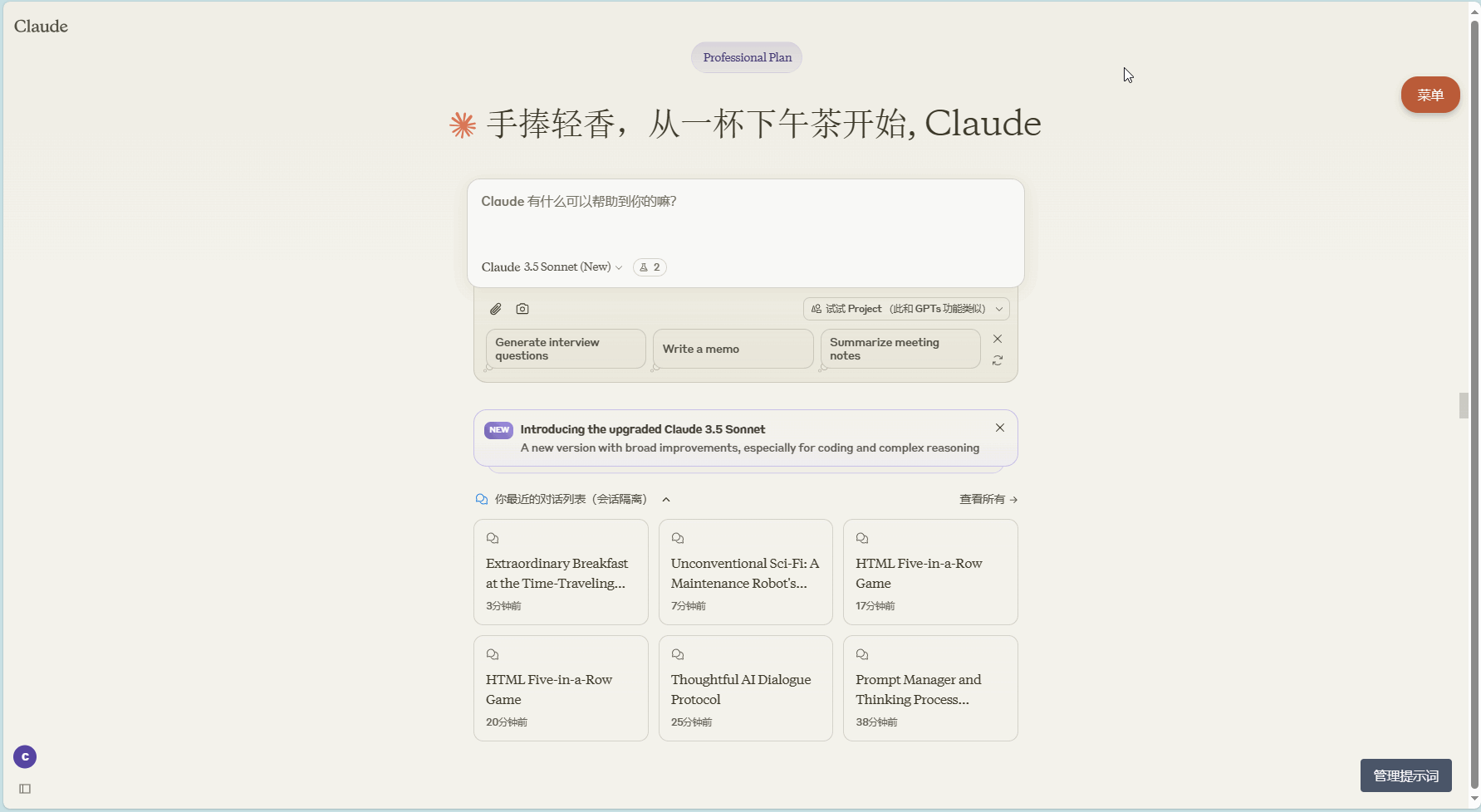
Task: Open the HTML Five-in-a-Row Game conversation
Action: [x=929, y=572]
